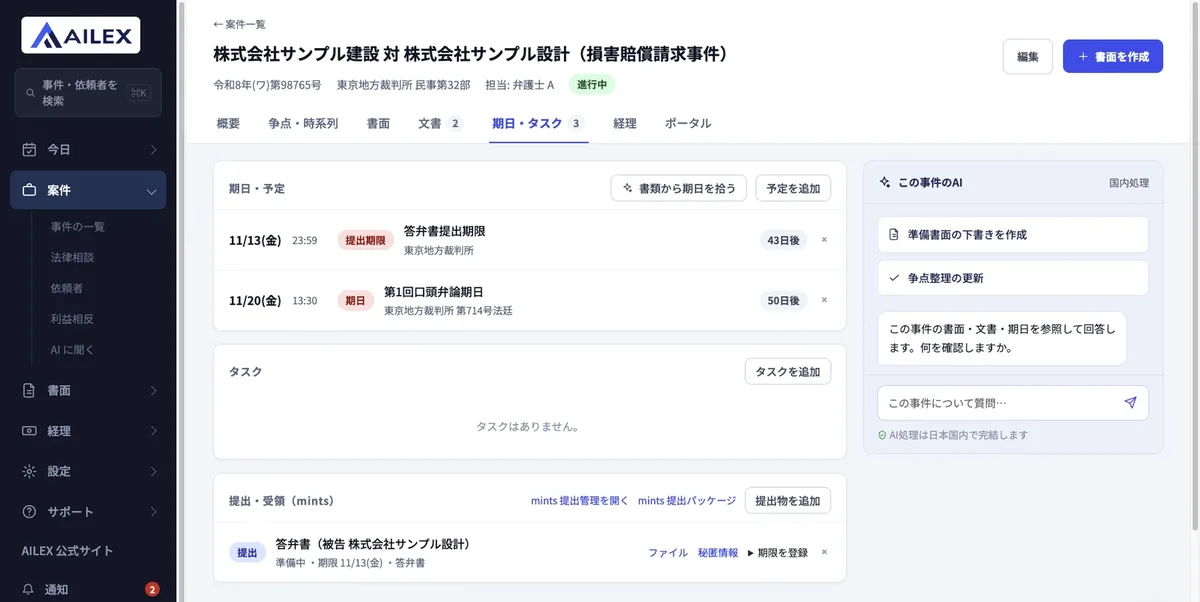Expand the 今日 sidebar section
Viewport: 1200px width, 602px height.
(x=153, y=150)
